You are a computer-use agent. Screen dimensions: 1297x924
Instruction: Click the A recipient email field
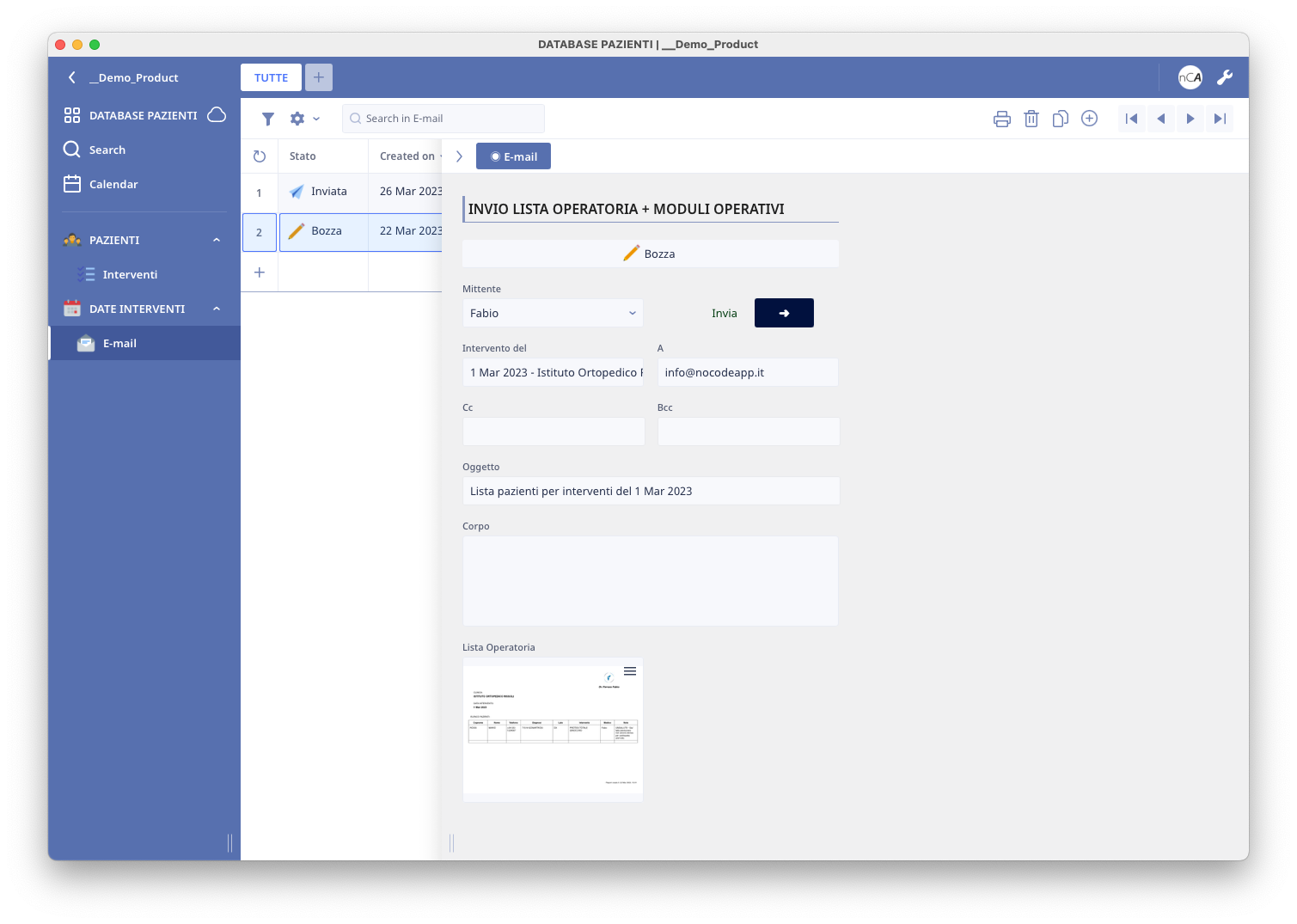[748, 372]
